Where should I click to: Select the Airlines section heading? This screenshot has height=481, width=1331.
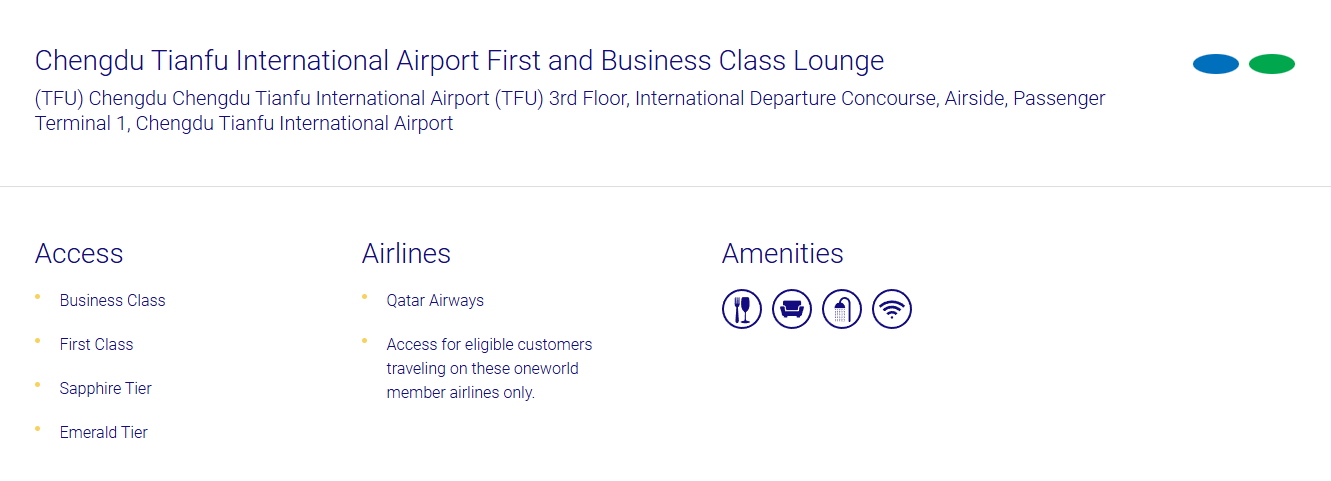tap(406, 254)
